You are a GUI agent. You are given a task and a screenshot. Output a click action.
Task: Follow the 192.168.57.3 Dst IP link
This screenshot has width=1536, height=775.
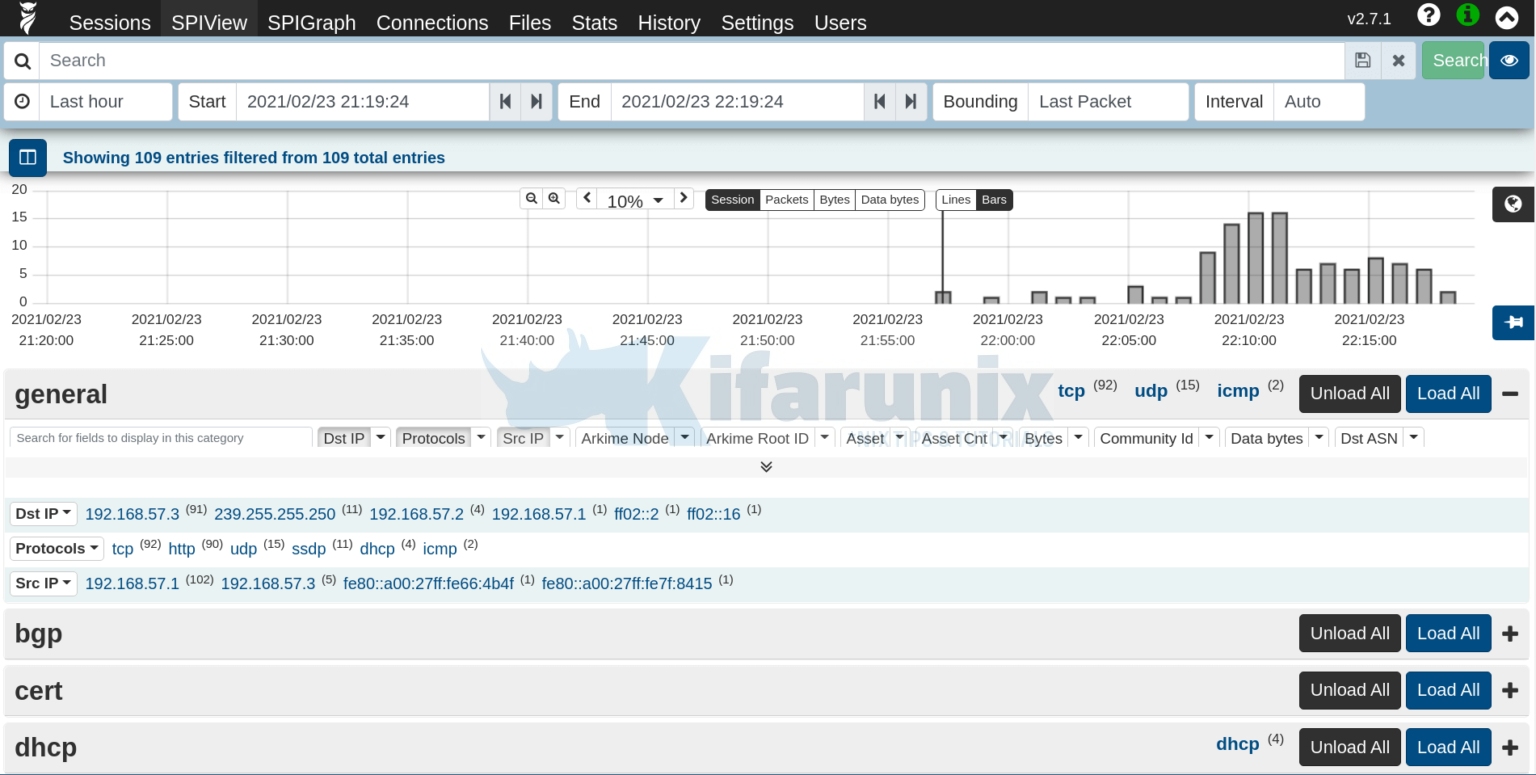click(x=132, y=513)
